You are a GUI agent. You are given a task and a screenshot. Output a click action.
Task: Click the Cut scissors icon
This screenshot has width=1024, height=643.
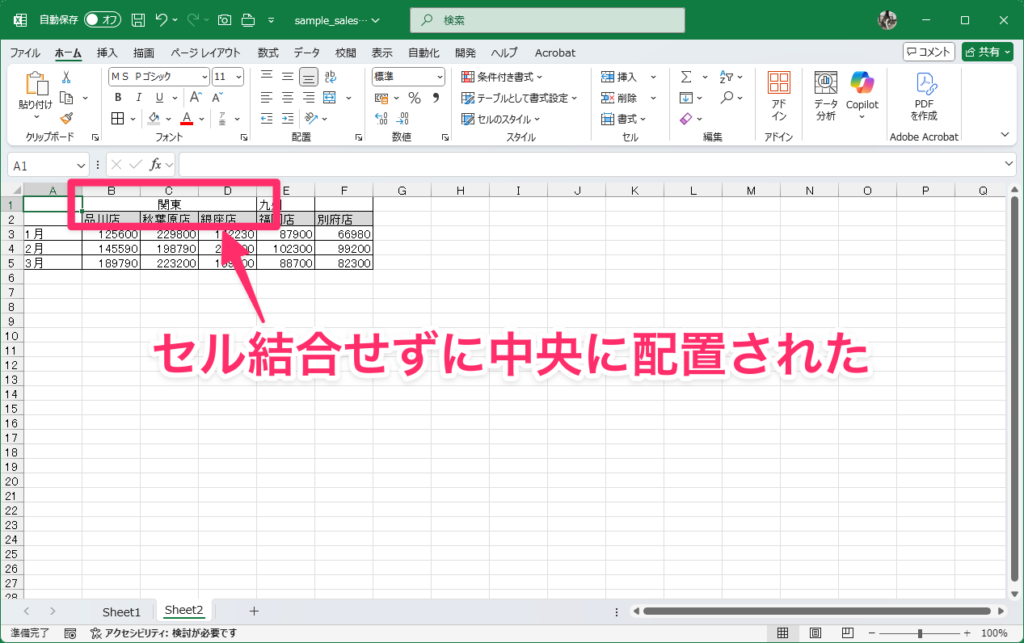point(66,77)
